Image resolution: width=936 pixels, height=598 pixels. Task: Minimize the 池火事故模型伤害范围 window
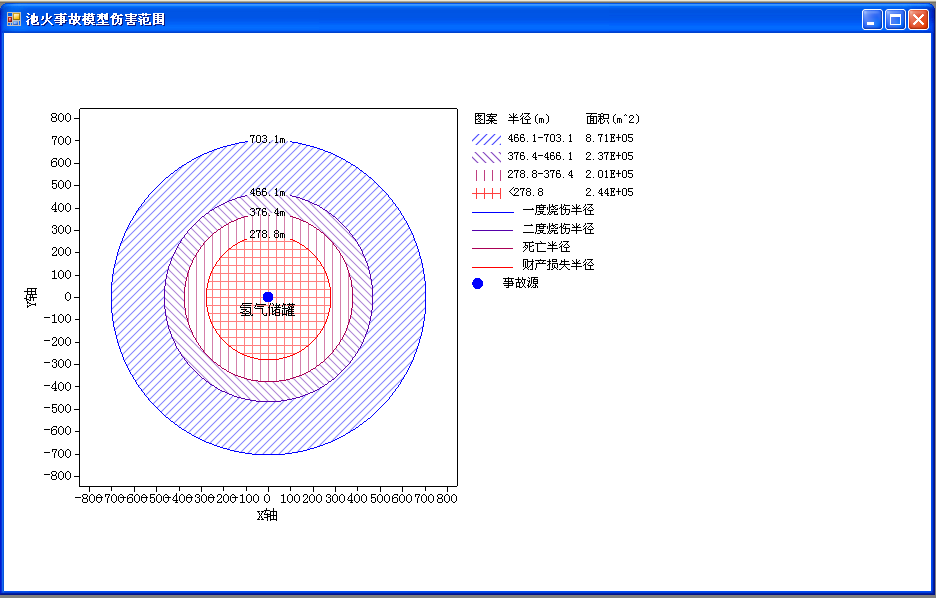pos(872,20)
